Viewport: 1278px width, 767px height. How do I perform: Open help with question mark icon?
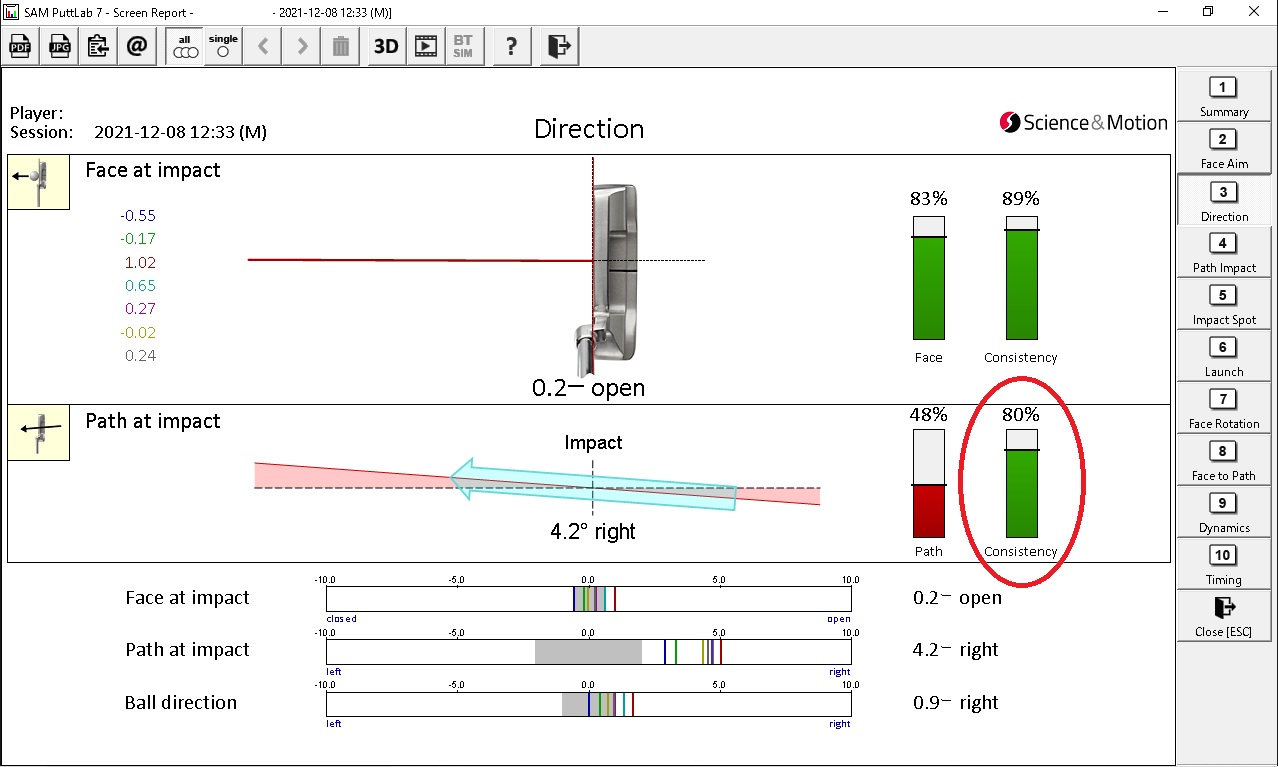(511, 46)
